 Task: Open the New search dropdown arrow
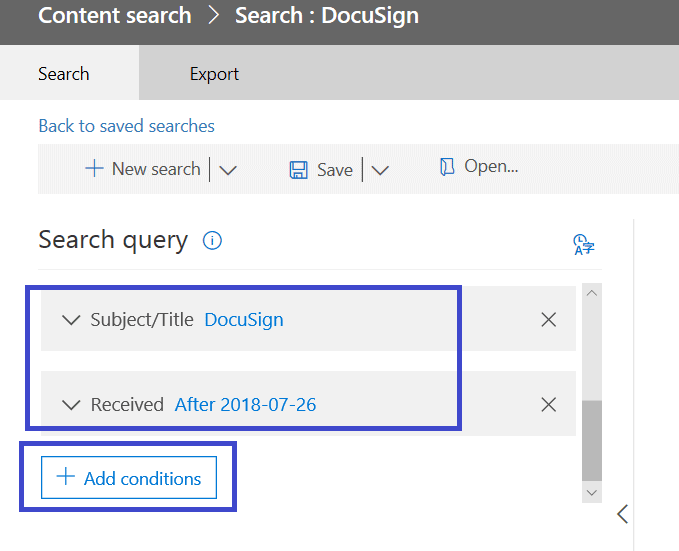click(x=228, y=170)
